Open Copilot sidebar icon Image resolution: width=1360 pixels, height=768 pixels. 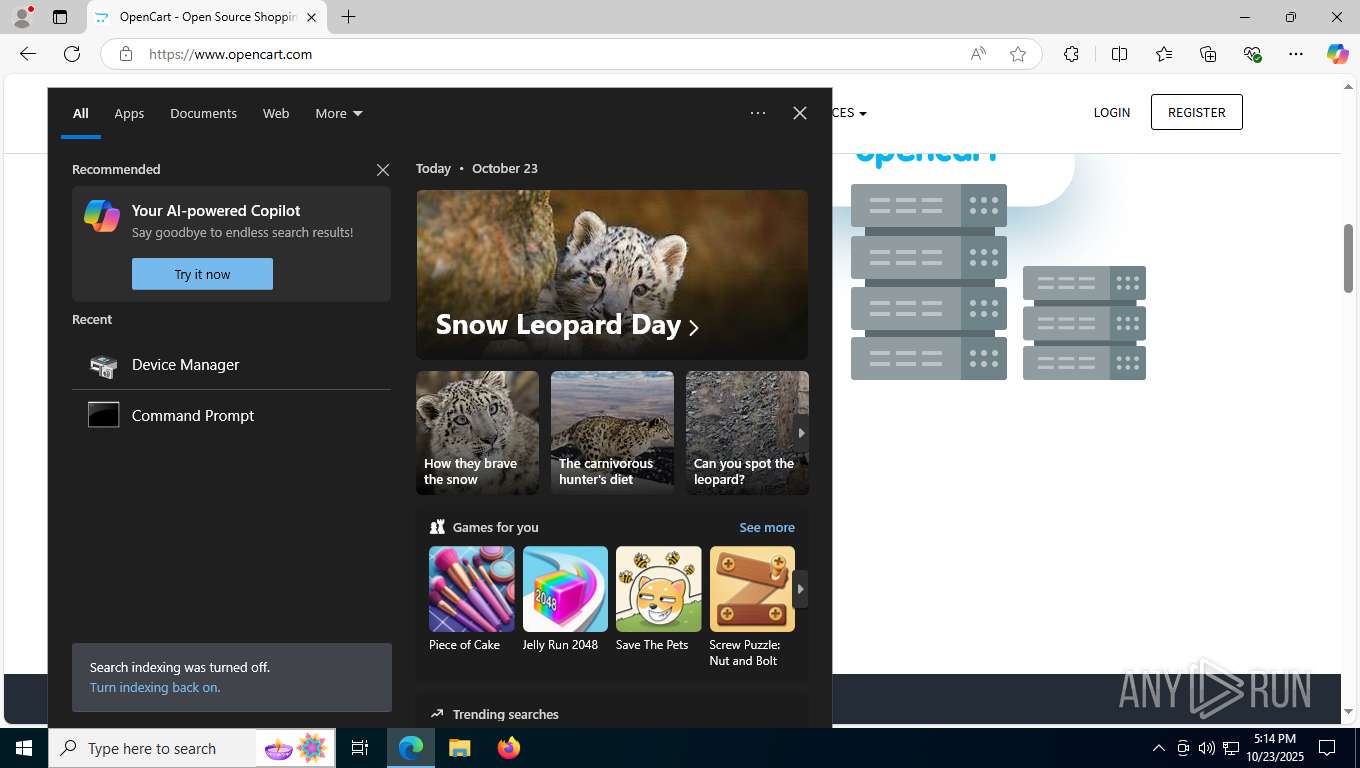[x=1338, y=54]
